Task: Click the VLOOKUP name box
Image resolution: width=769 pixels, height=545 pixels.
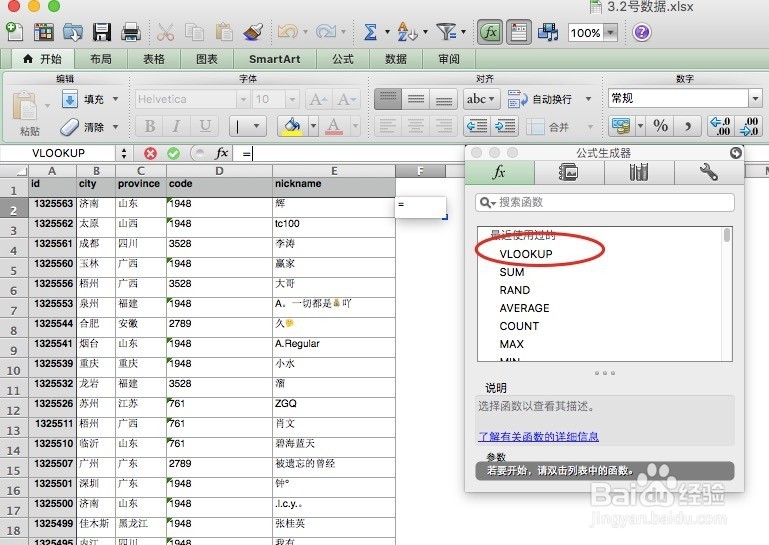Action: click(58, 154)
